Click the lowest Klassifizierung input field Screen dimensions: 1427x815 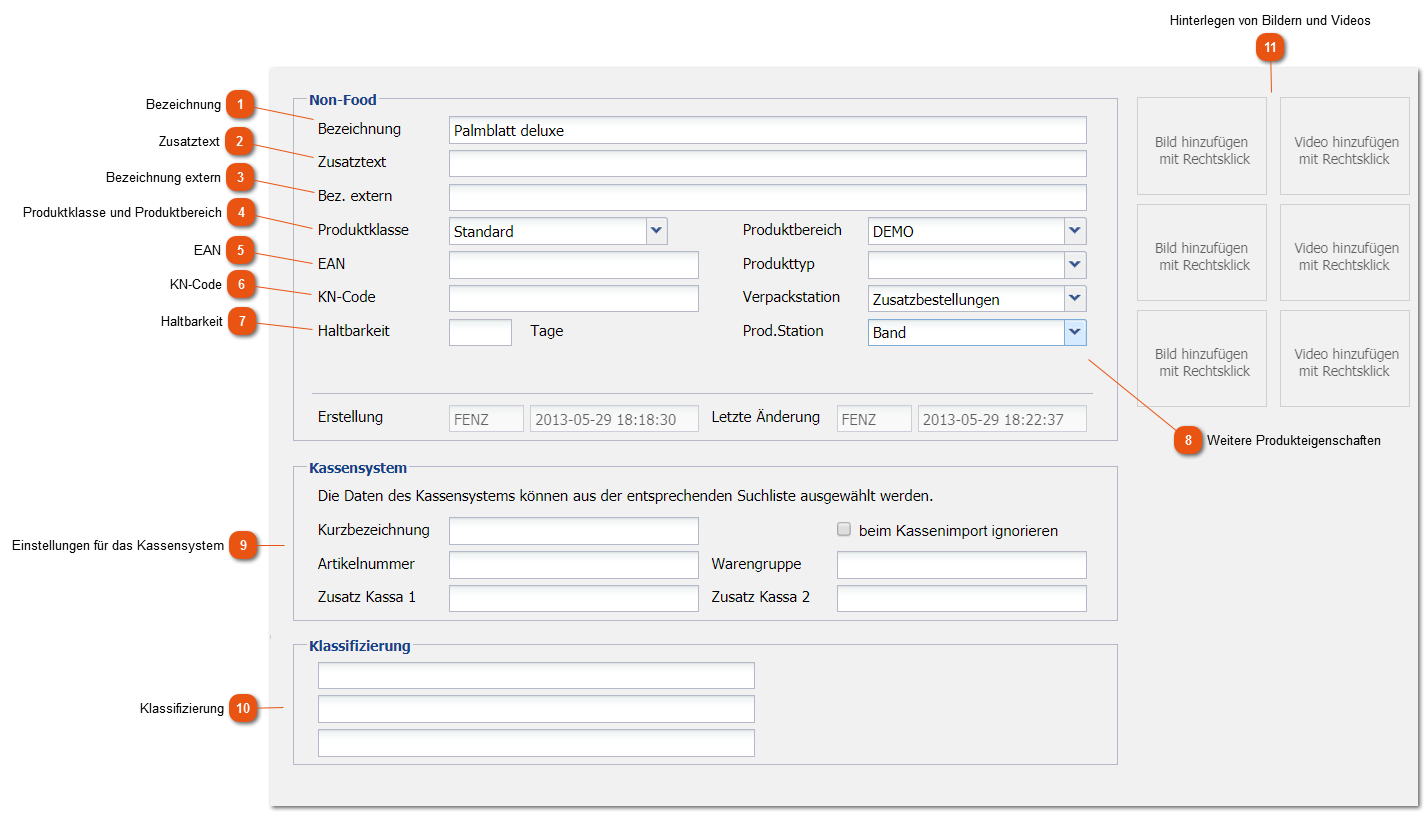coord(536,743)
